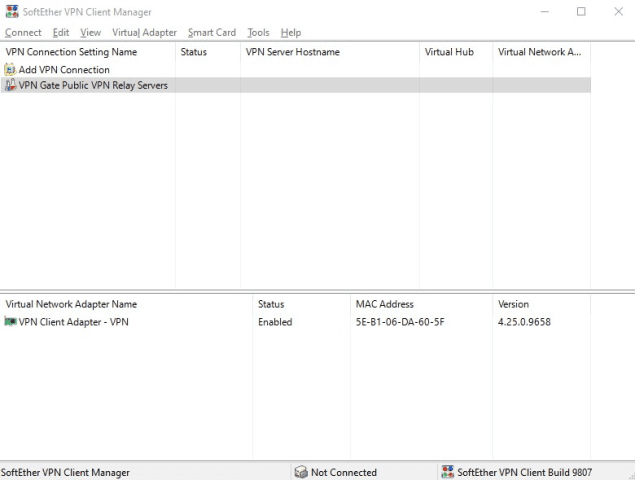The width and height of the screenshot is (635, 480).
Task: Click the Virtual Hub column header
Action: point(449,52)
